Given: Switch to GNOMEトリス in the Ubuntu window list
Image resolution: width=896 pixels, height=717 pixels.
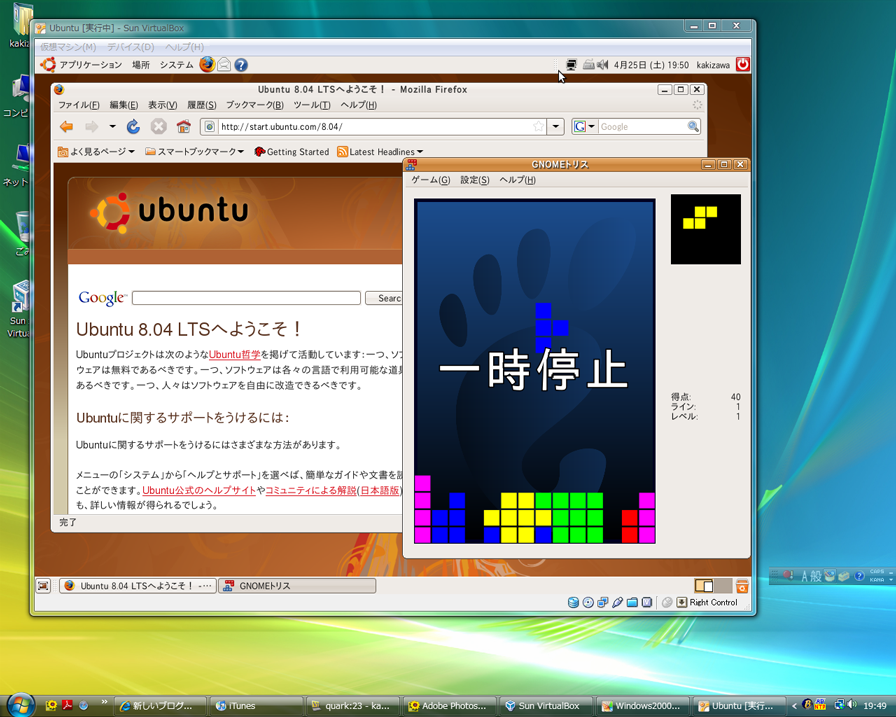Looking at the screenshot, I should (297, 586).
